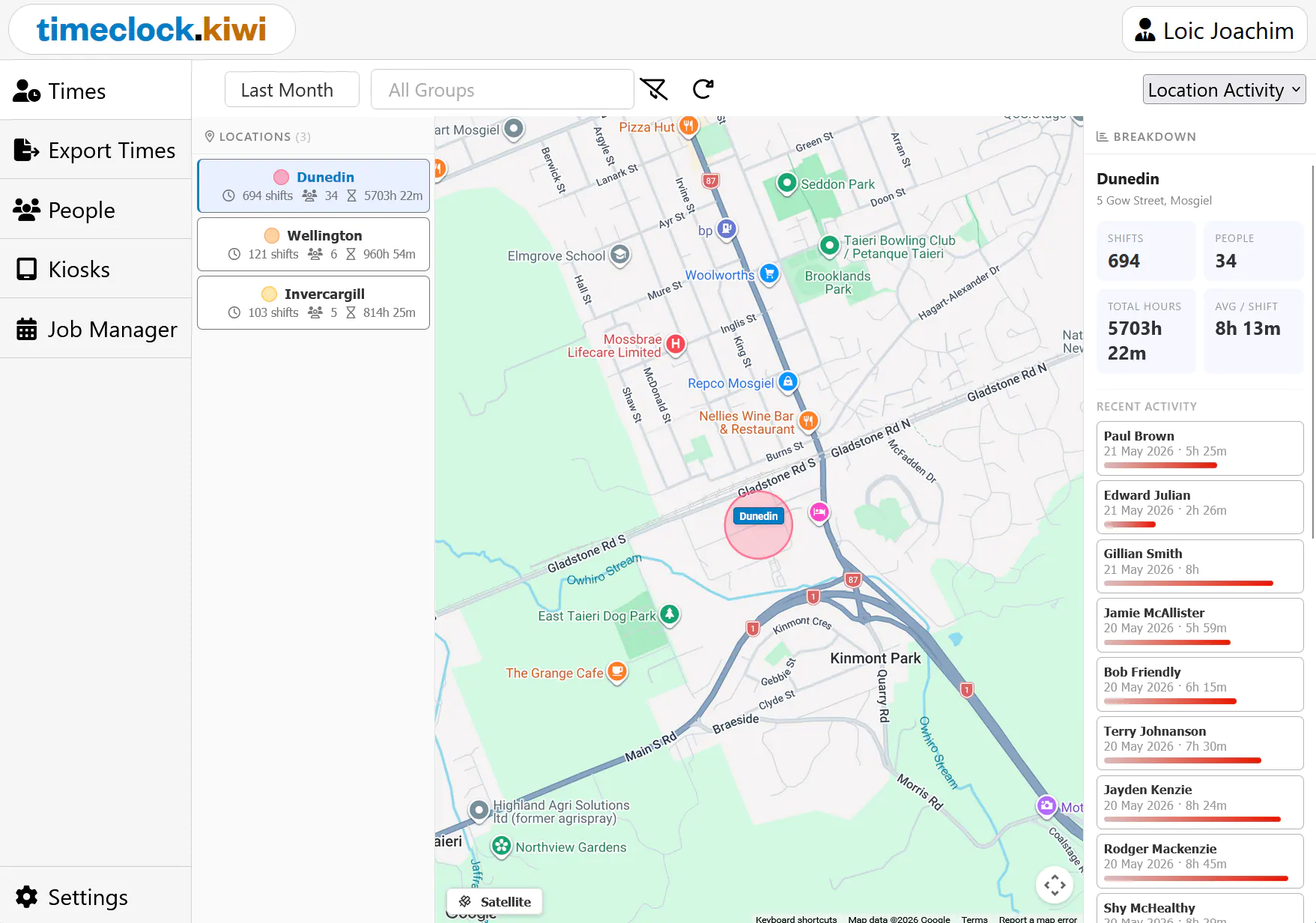Expand the Location Activity view dropdown
The height and width of the screenshot is (923, 1316).
(1224, 90)
